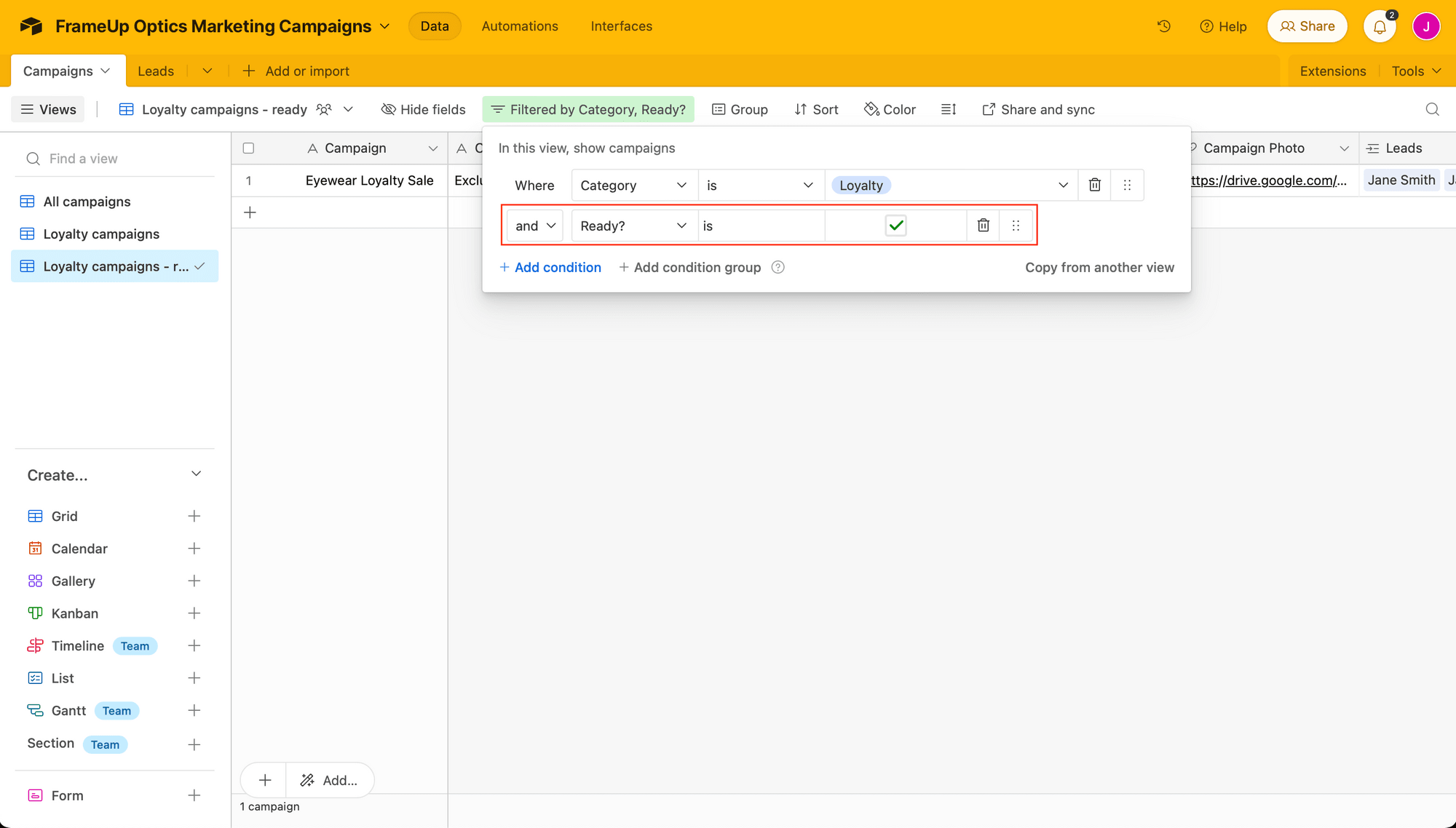Click the notifications bell icon
The image size is (1456, 828).
click(x=1379, y=27)
